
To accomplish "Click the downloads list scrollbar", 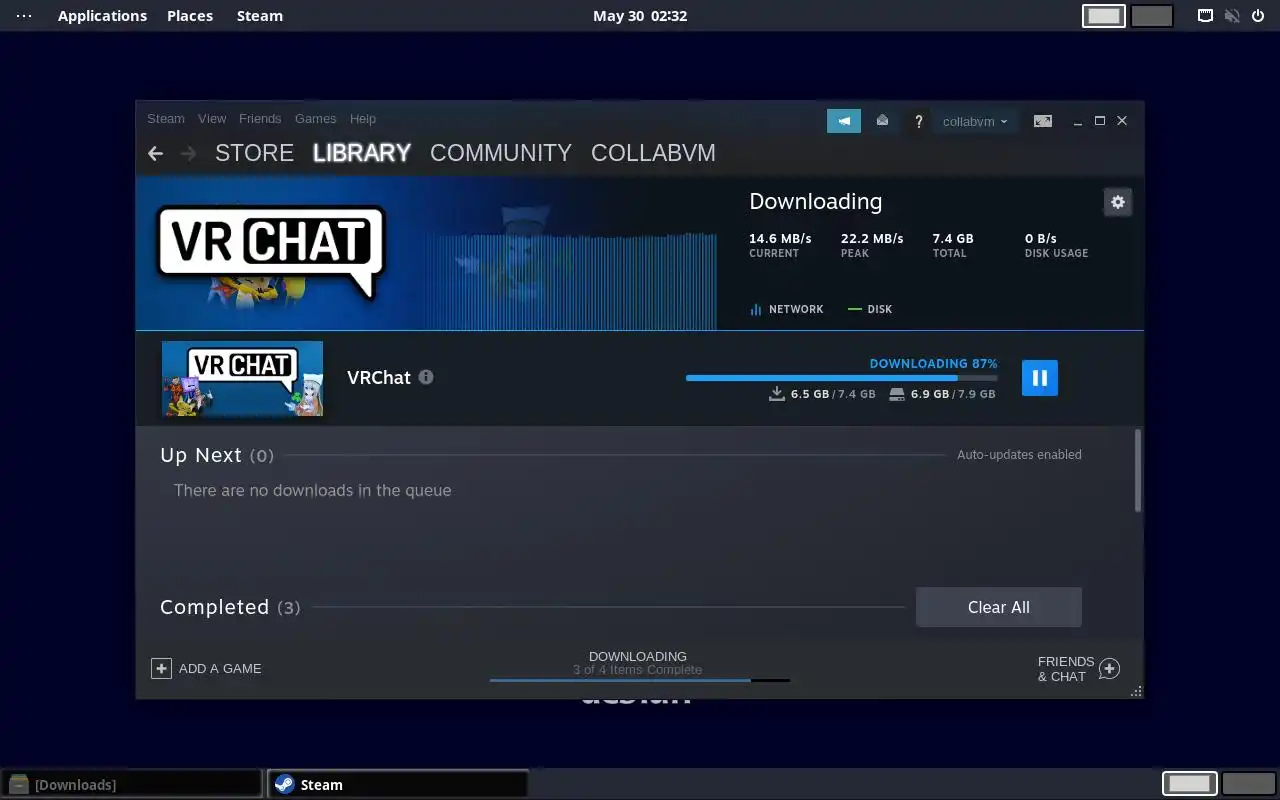I will click(1138, 470).
